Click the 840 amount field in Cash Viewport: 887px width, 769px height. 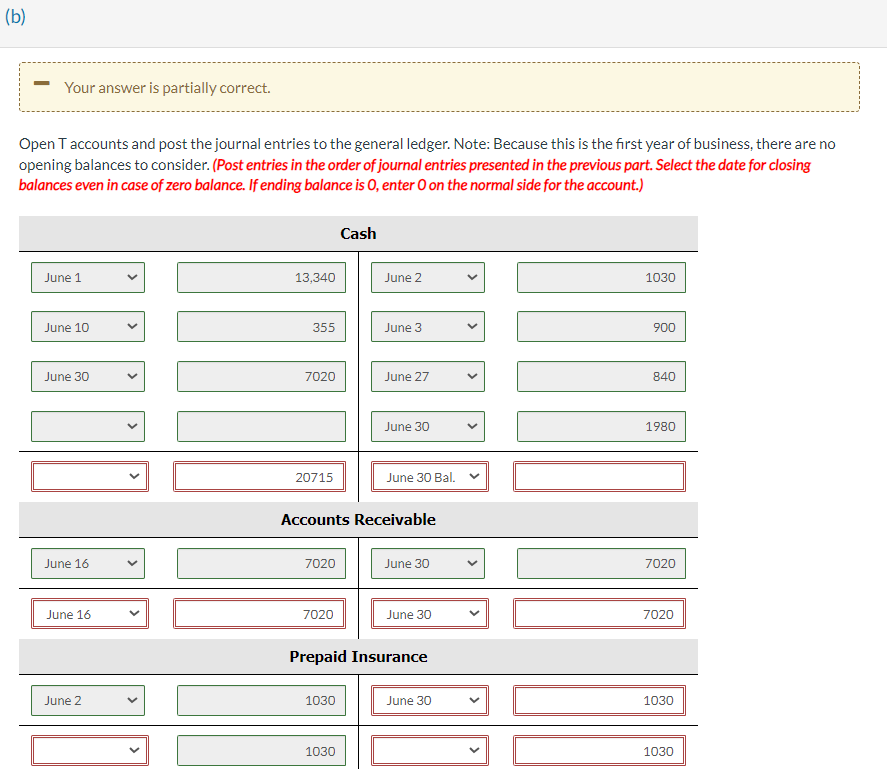601,376
